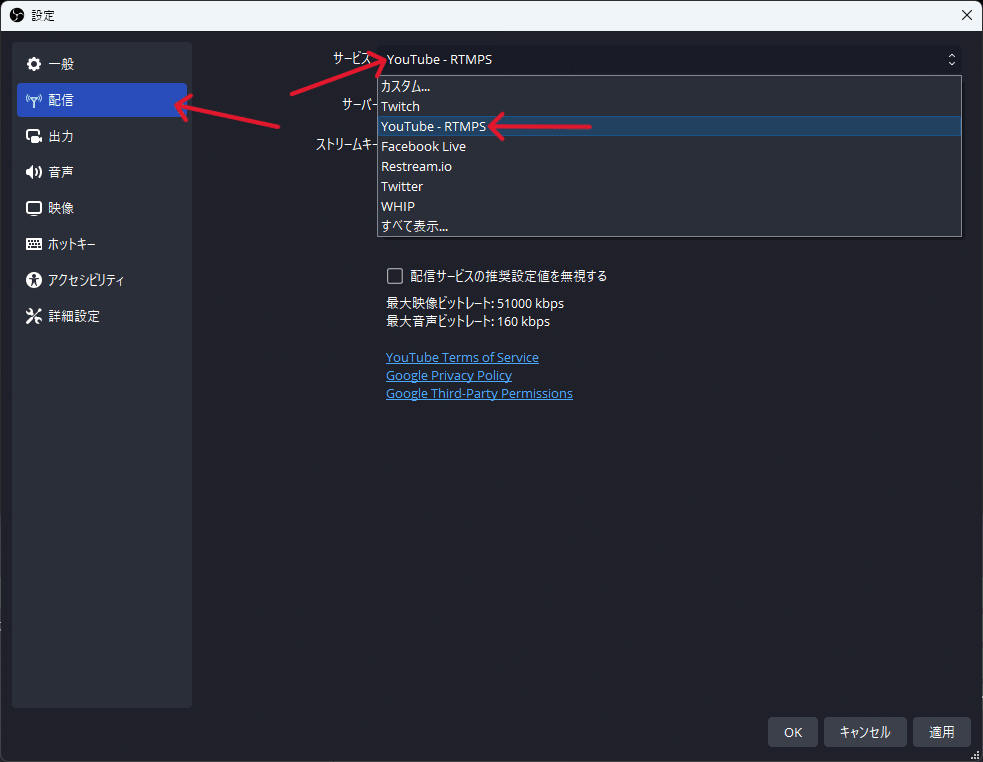Switch to the 配信 settings tab
The height and width of the screenshot is (762, 983).
point(102,100)
